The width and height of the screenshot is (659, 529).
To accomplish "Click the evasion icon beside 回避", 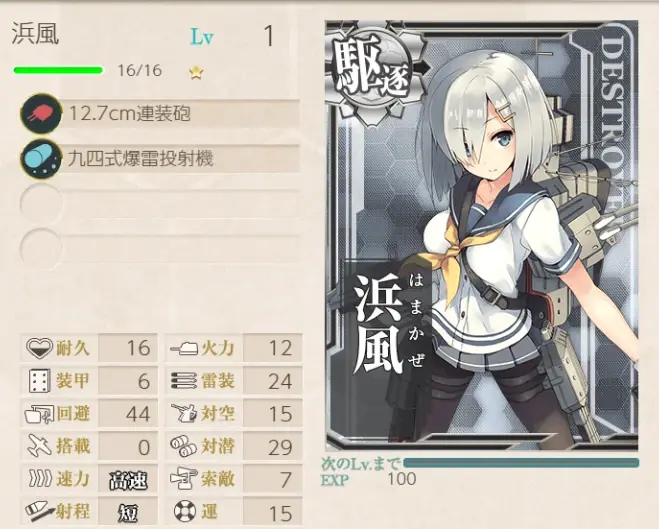I will coord(39,414).
